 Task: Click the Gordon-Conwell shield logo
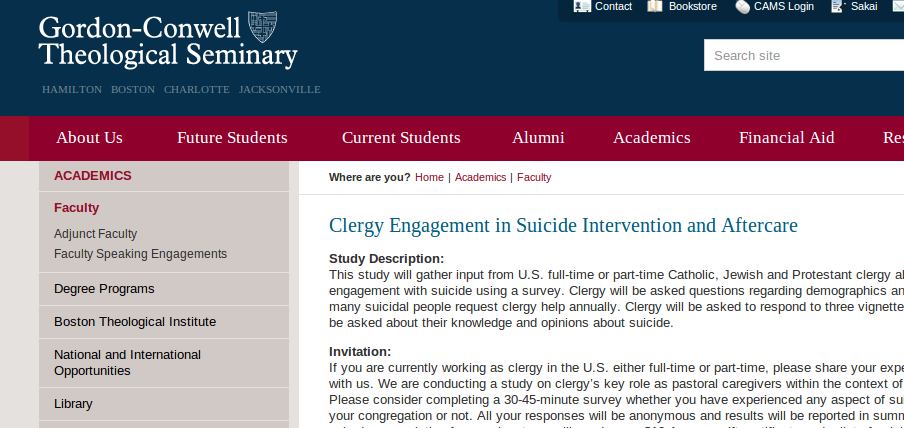(x=262, y=27)
